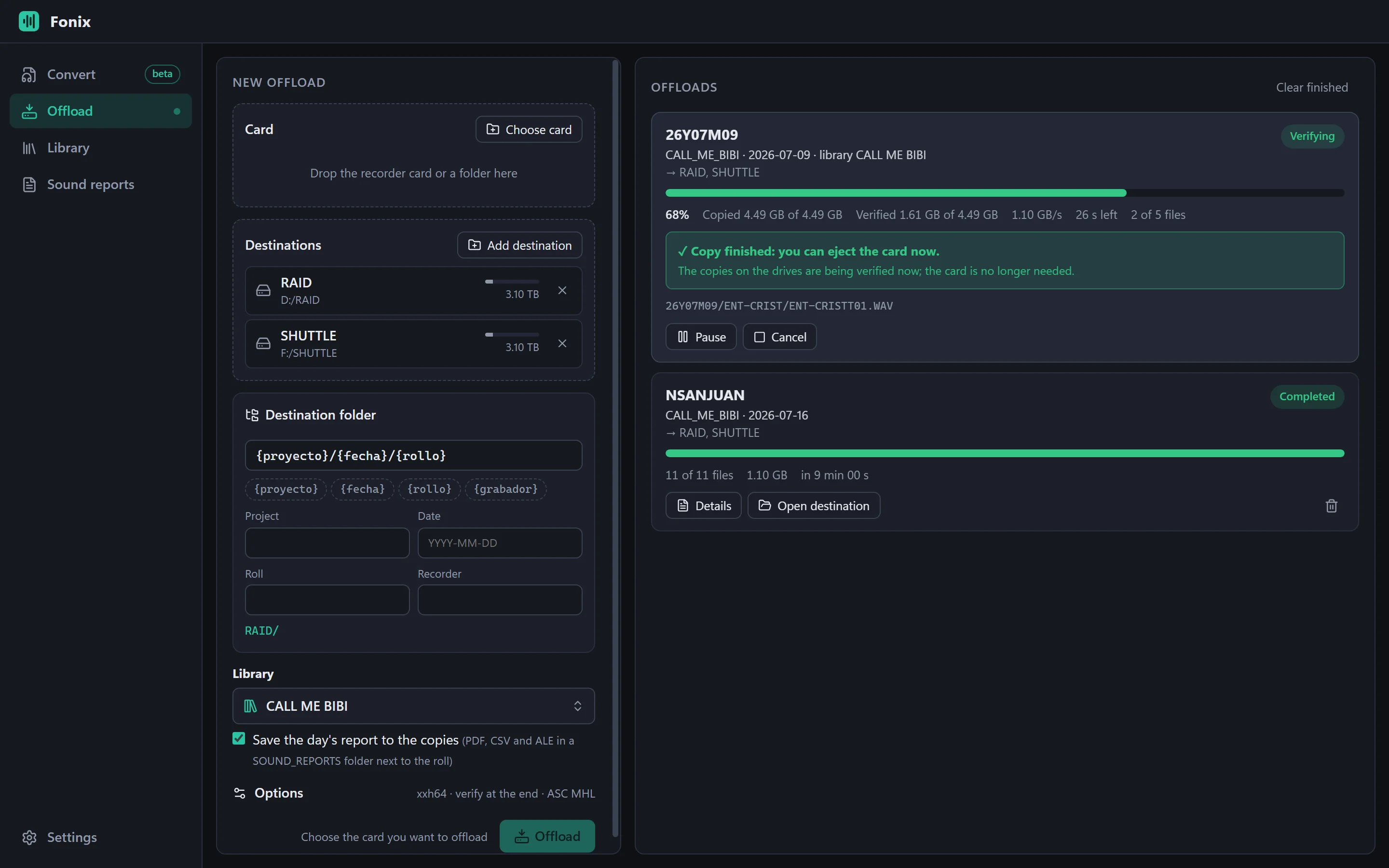This screenshot has width=1389, height=868.
Task: Click Clear finished link
Action: [x=1311, y=87]
